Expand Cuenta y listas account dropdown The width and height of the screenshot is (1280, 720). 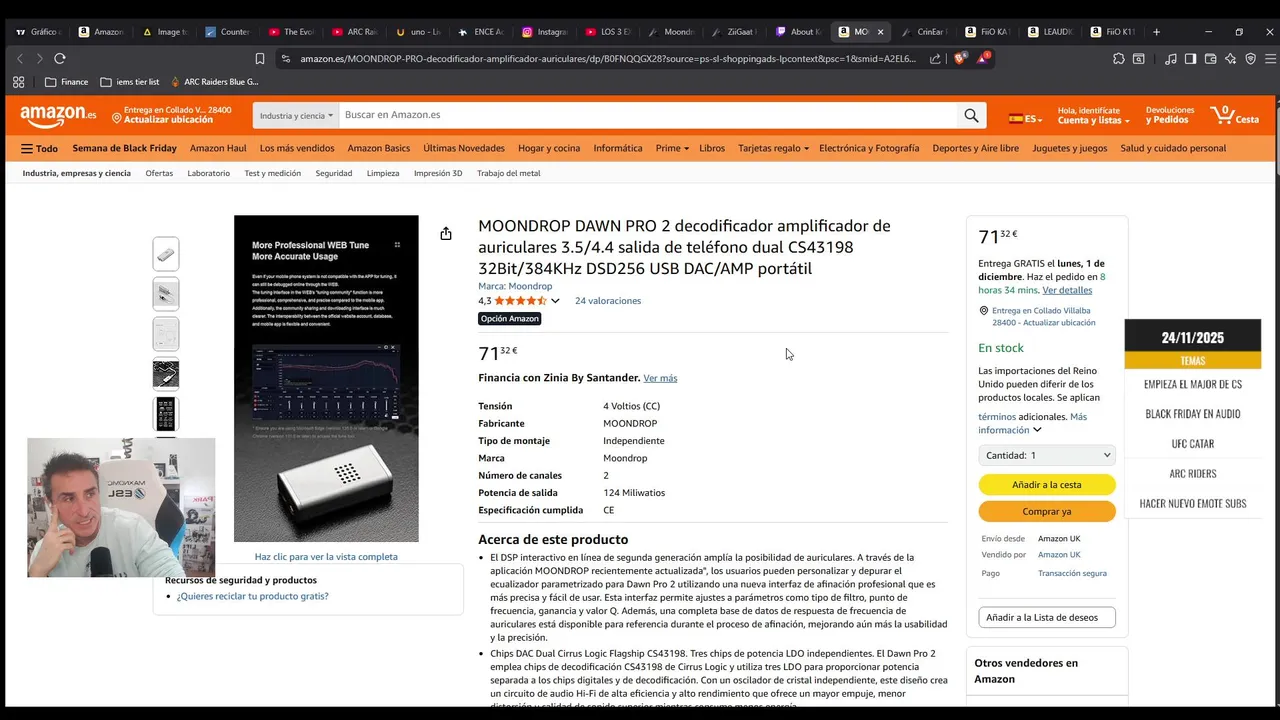[x=1093, y=115]
